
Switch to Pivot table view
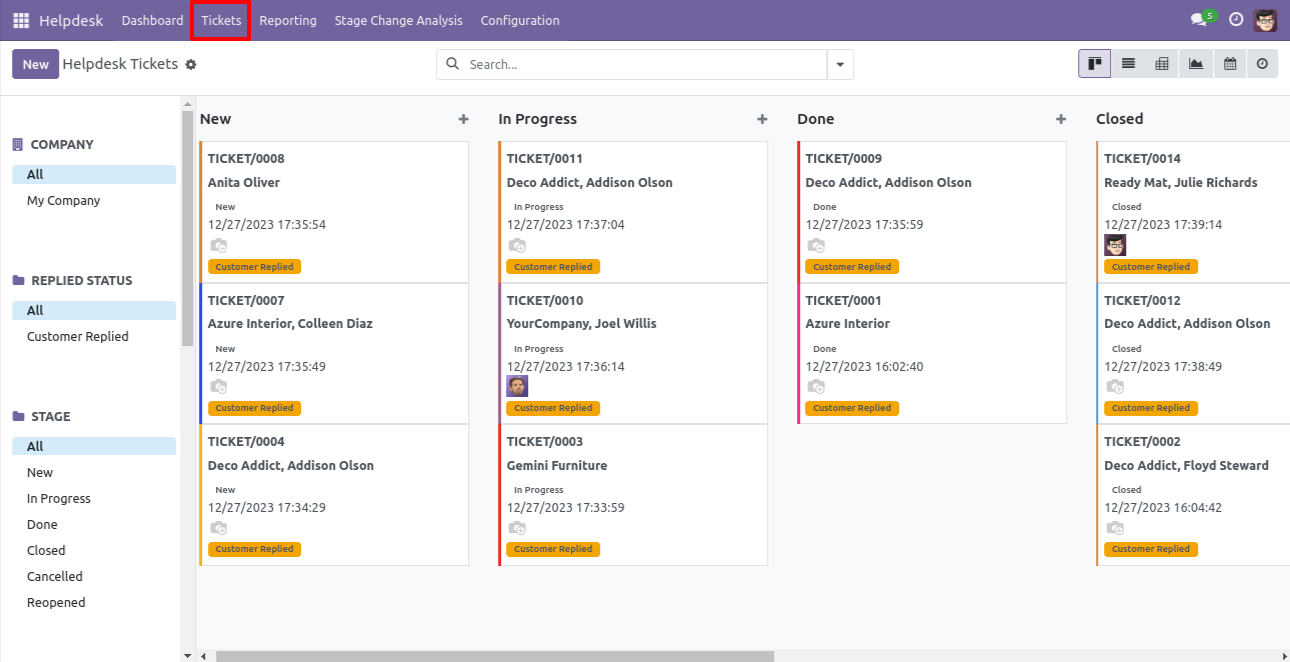[1162, 64]
